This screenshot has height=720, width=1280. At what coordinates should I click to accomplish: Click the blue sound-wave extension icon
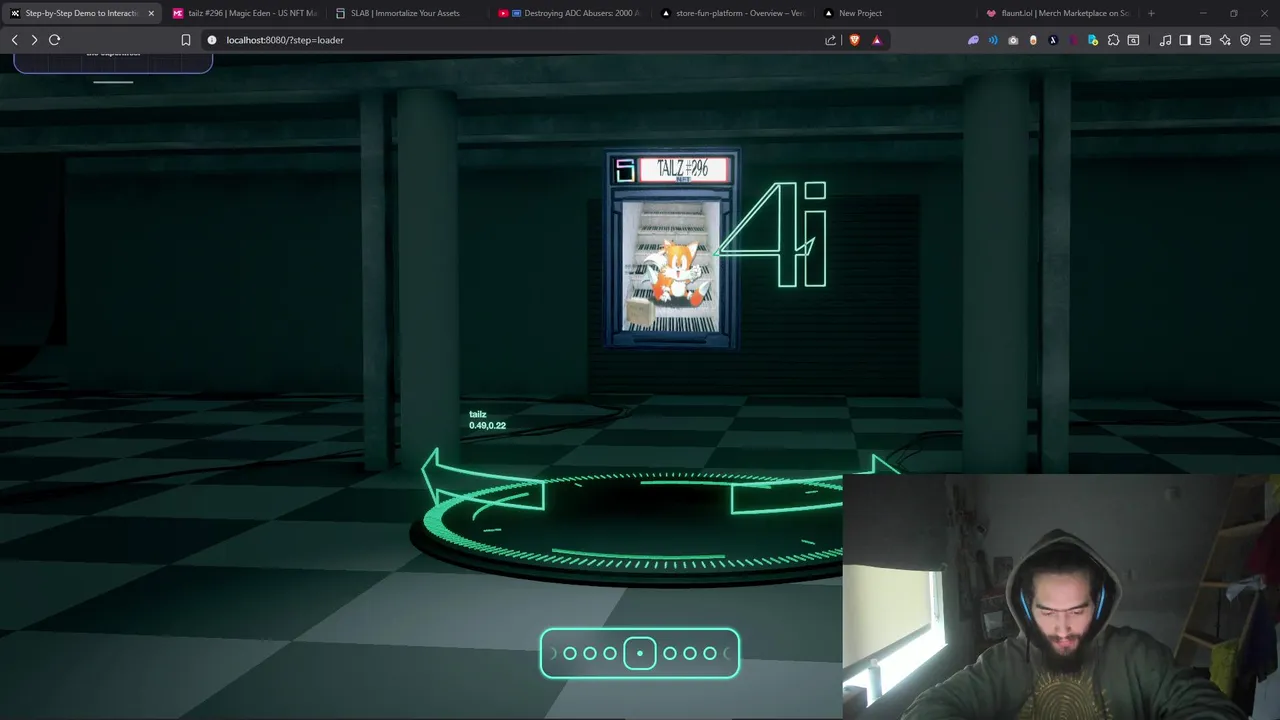993,40
